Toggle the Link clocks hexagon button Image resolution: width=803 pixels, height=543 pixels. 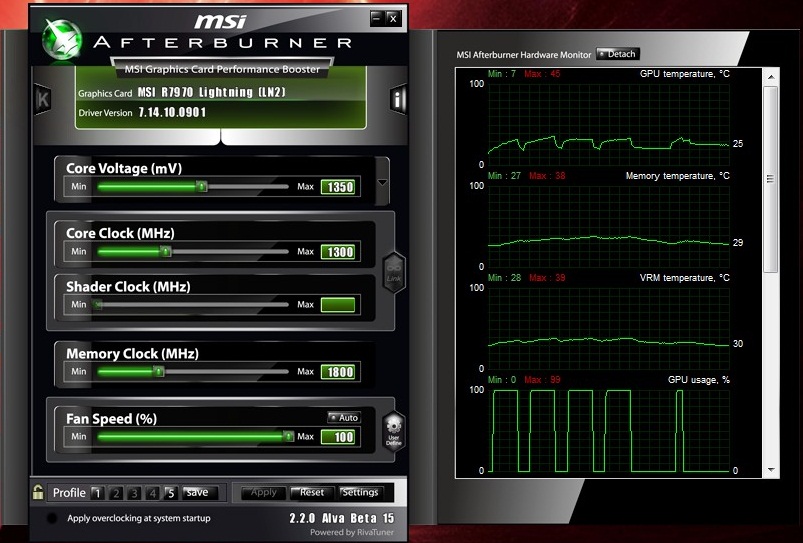[x=394, y=273]
